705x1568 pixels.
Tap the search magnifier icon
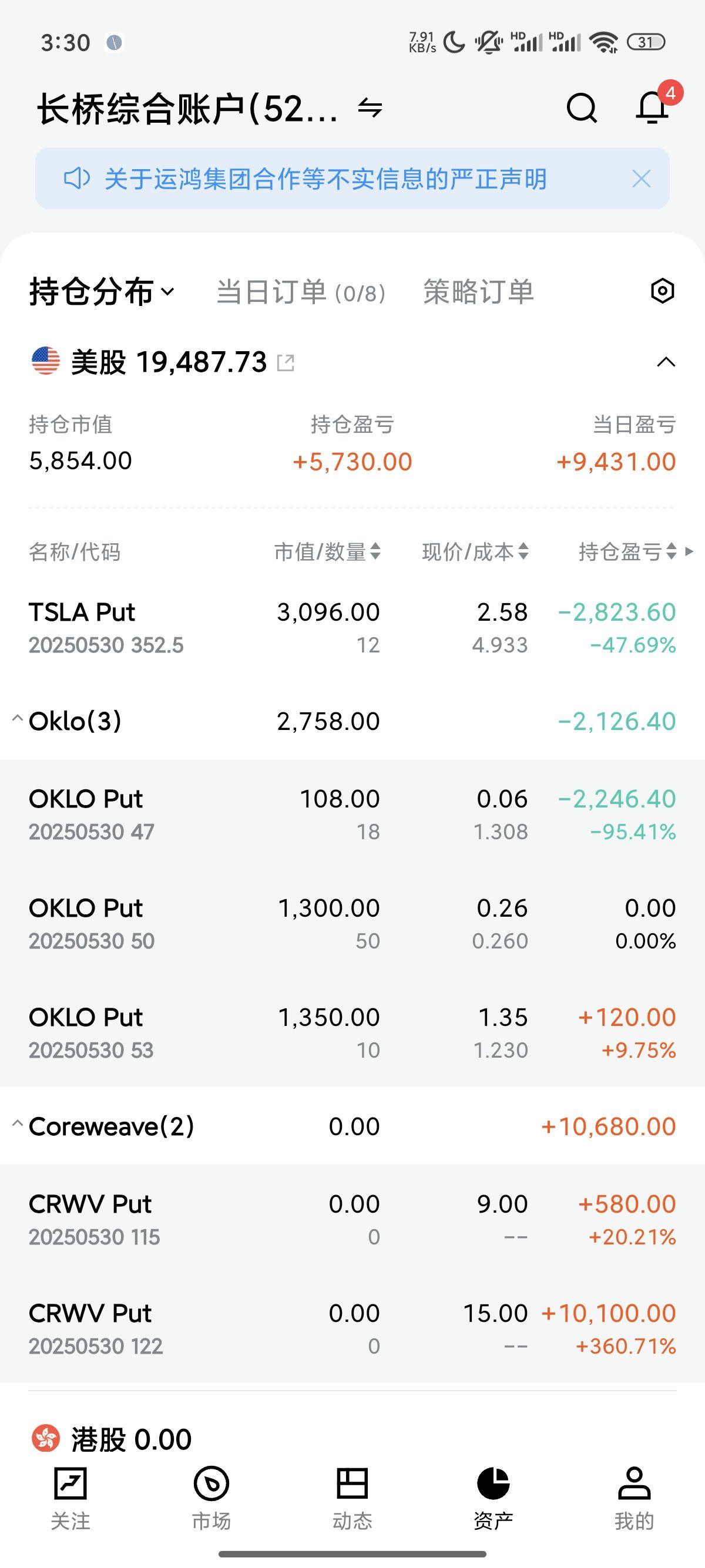coord(582,108)
